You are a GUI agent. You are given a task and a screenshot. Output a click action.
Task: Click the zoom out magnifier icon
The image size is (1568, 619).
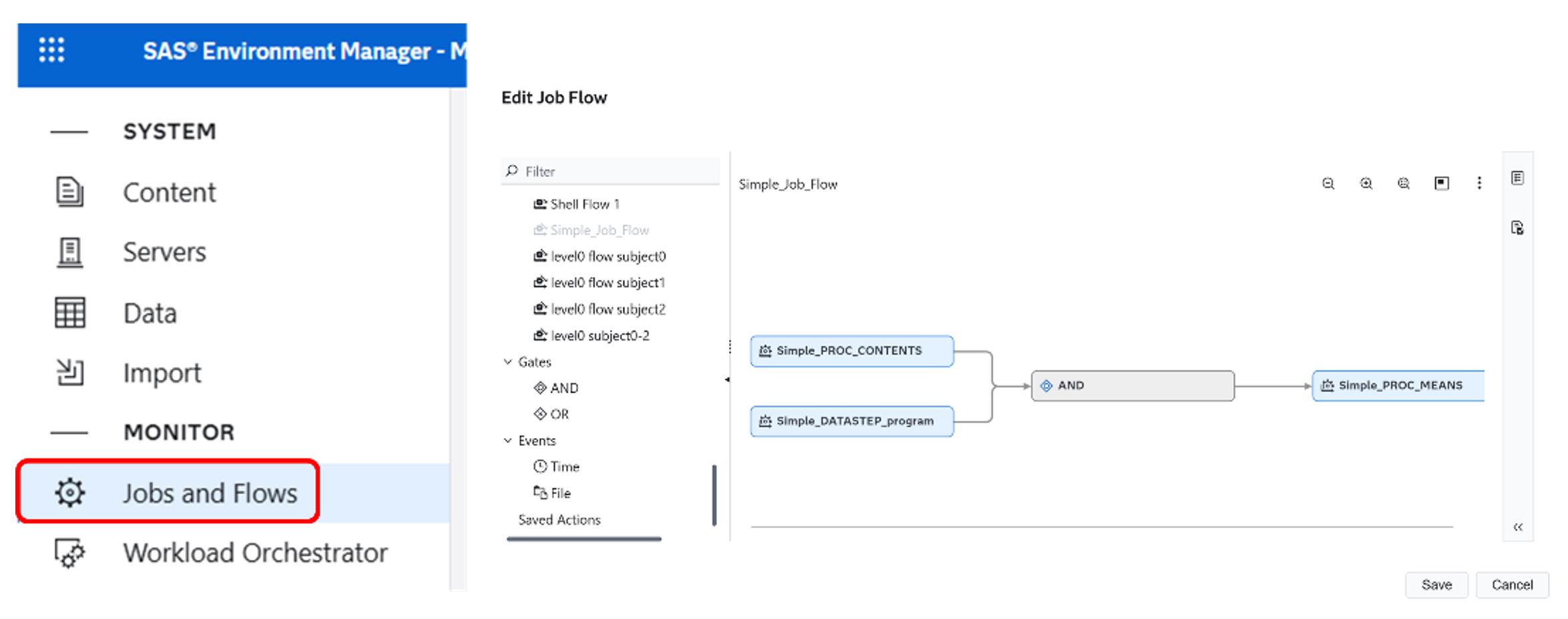pyautogui.click(x=1328, y=184)
